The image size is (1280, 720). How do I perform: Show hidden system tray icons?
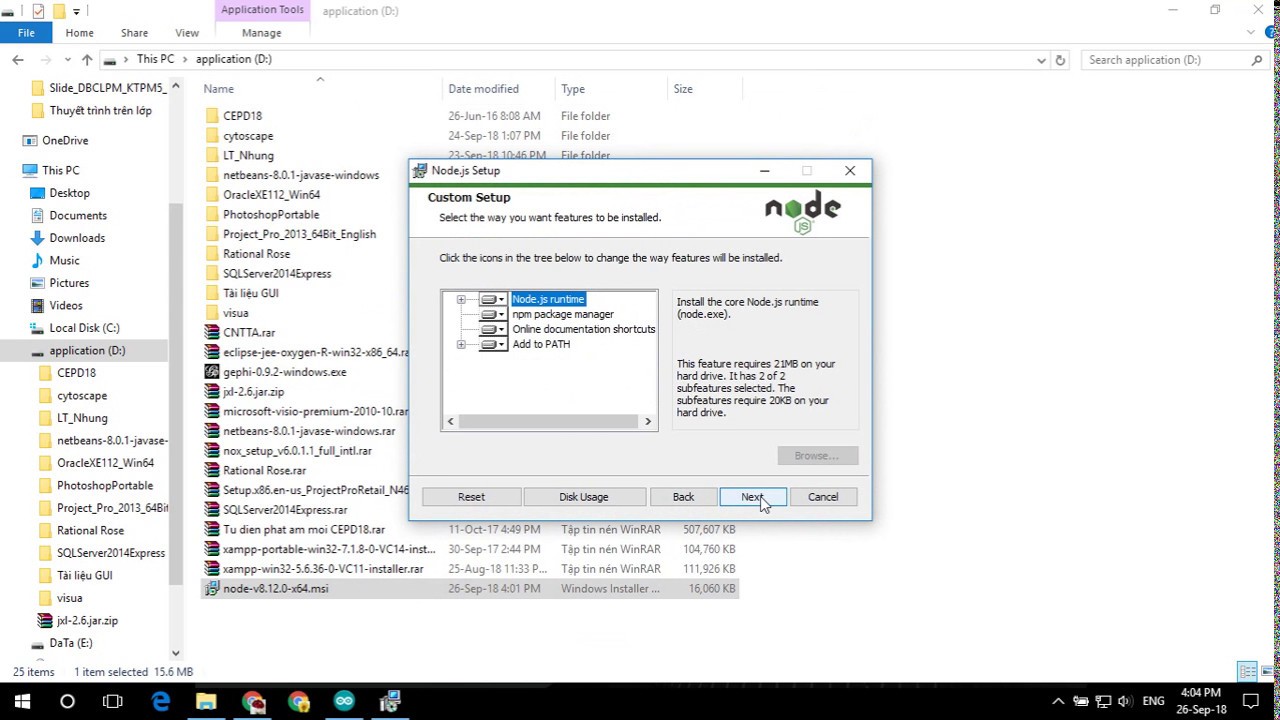(1059, 701)
